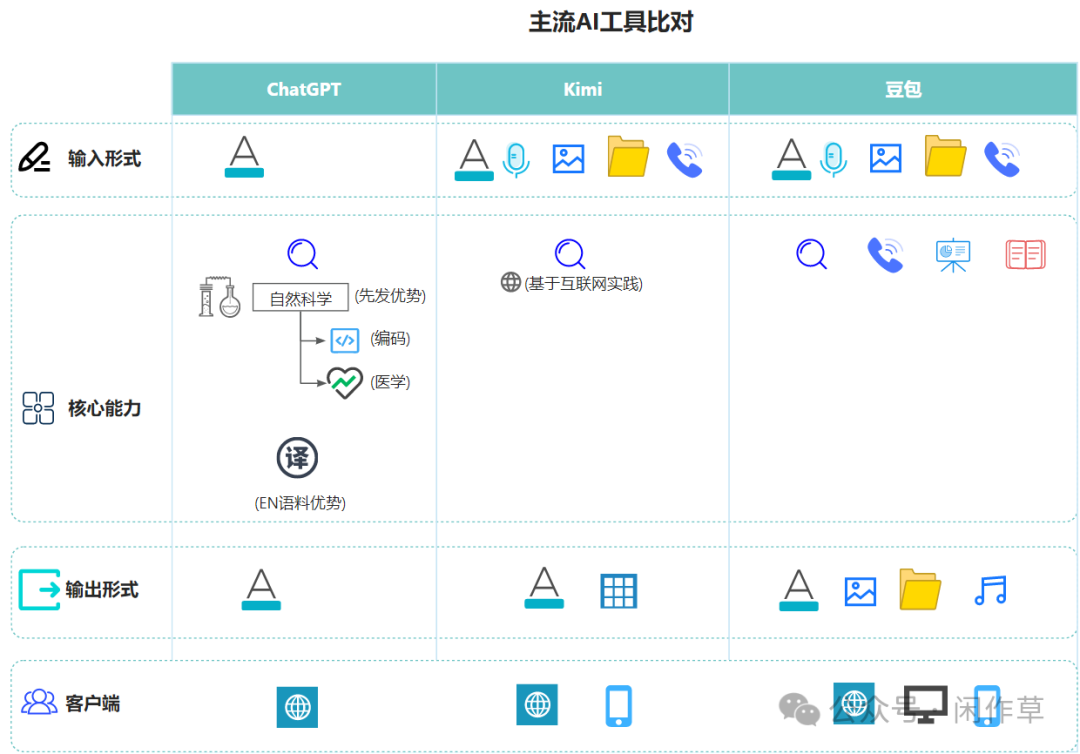Click the heartbeat icon next to (医学)
Image resolution: width=1080 pixels, height=754 pixels.
[x=344, y=383]
